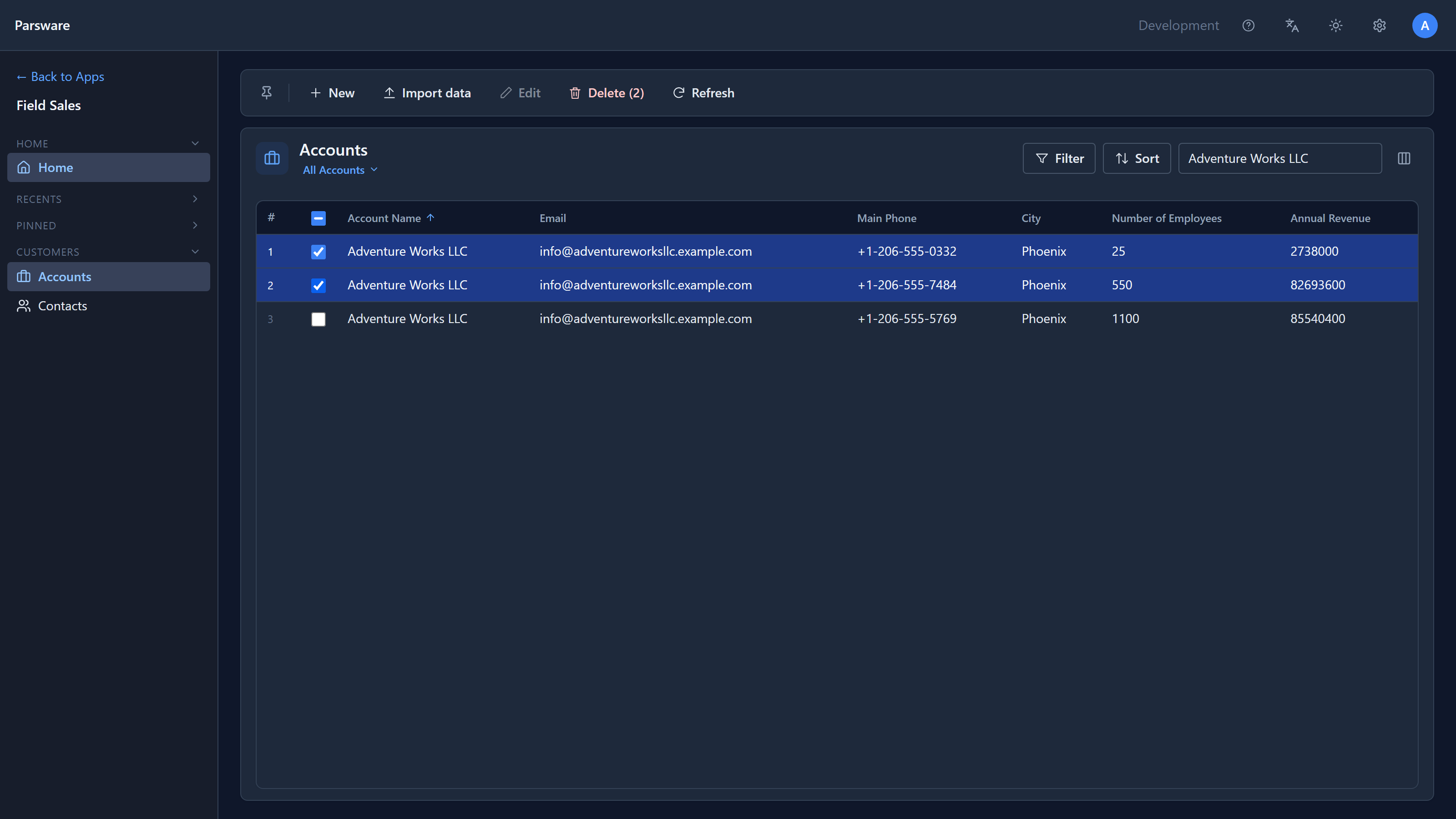
Task: Click New to add an account
Action: [332, 93]
